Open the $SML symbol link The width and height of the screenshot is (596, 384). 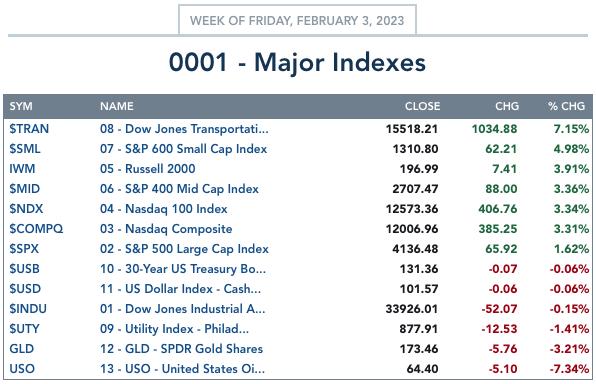(x=25, y=149)
